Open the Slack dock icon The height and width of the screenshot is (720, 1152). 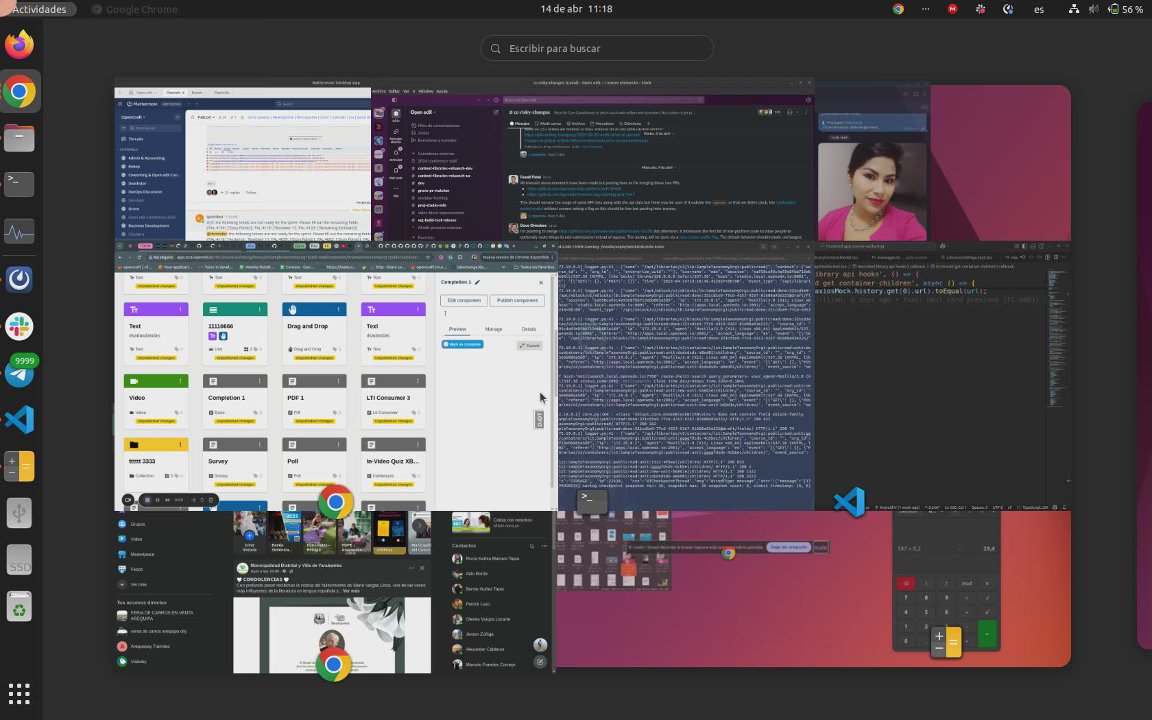(19, 326)
